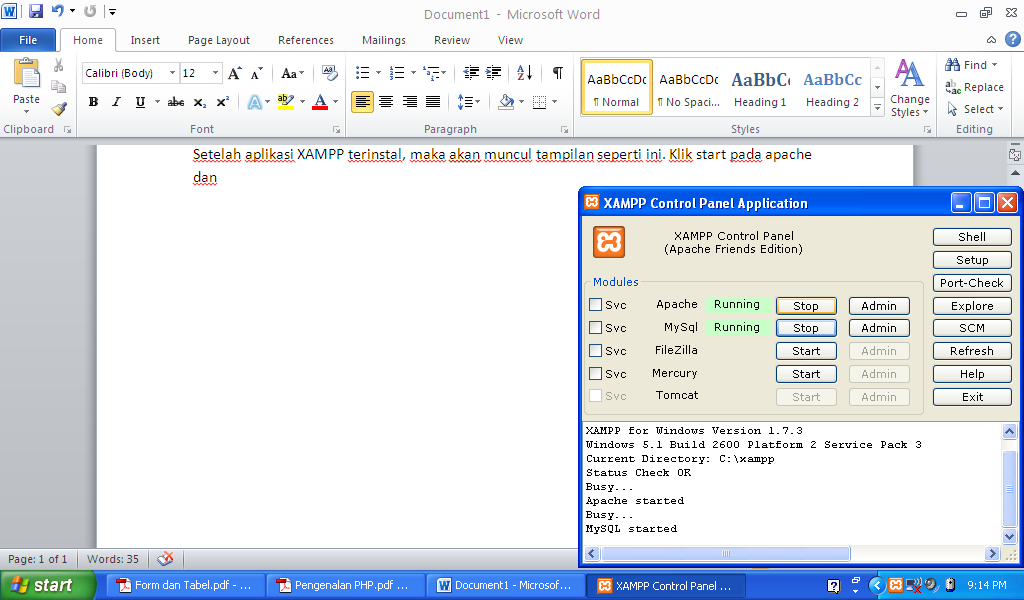Increase paragraph indent
The image size is (1024, 600).
494,72
